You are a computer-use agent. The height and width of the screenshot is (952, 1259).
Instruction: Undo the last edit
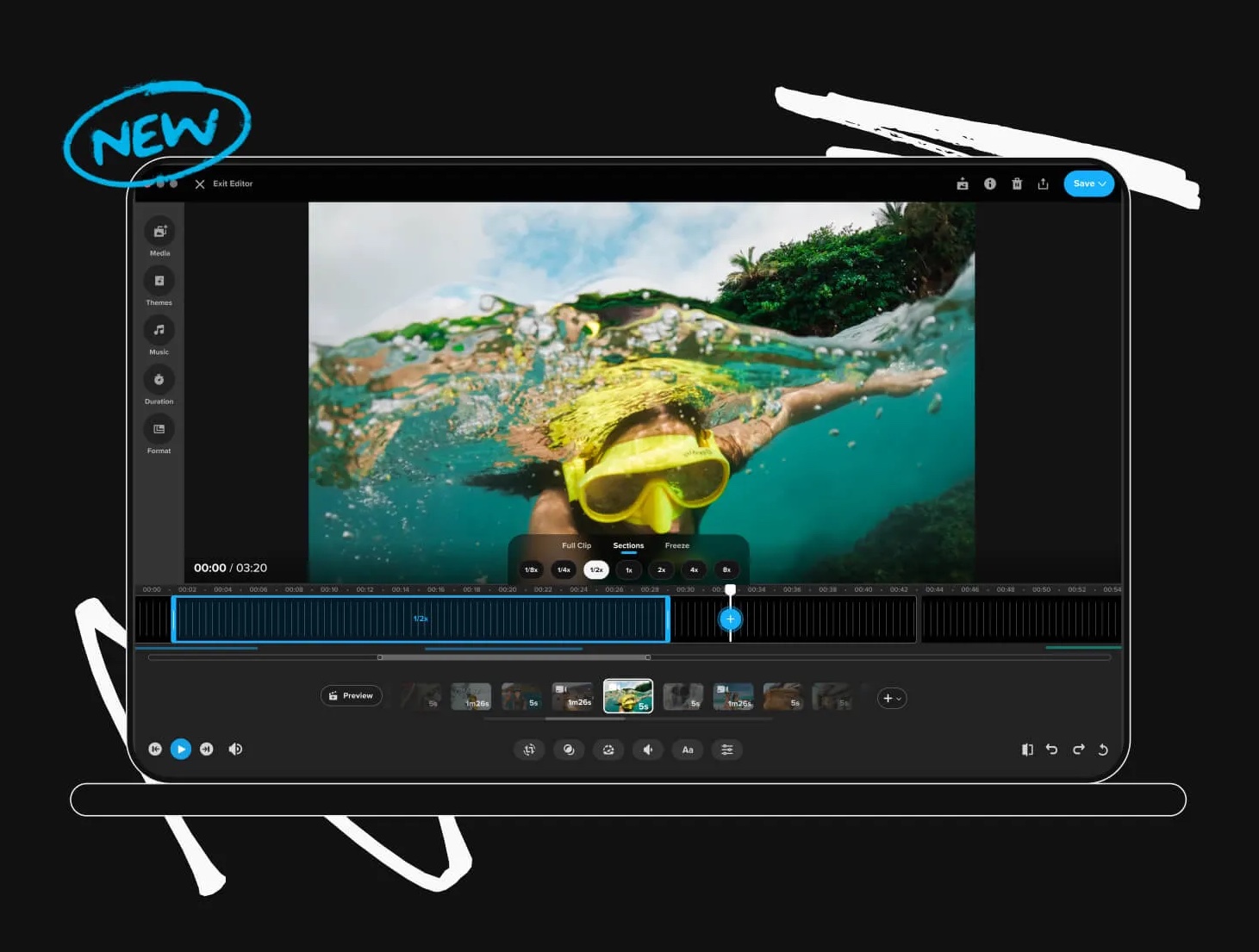[x=1052, y=750]
